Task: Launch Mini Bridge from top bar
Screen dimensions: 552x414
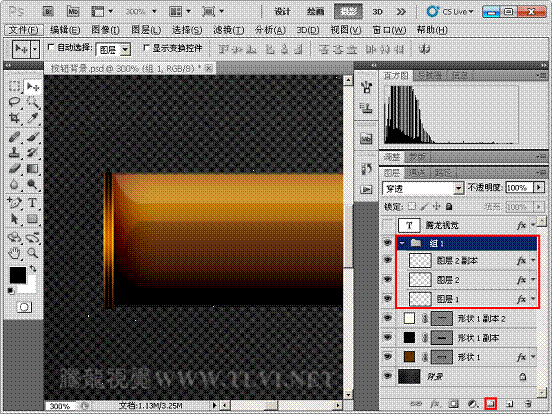Action: tap(73, 12)
